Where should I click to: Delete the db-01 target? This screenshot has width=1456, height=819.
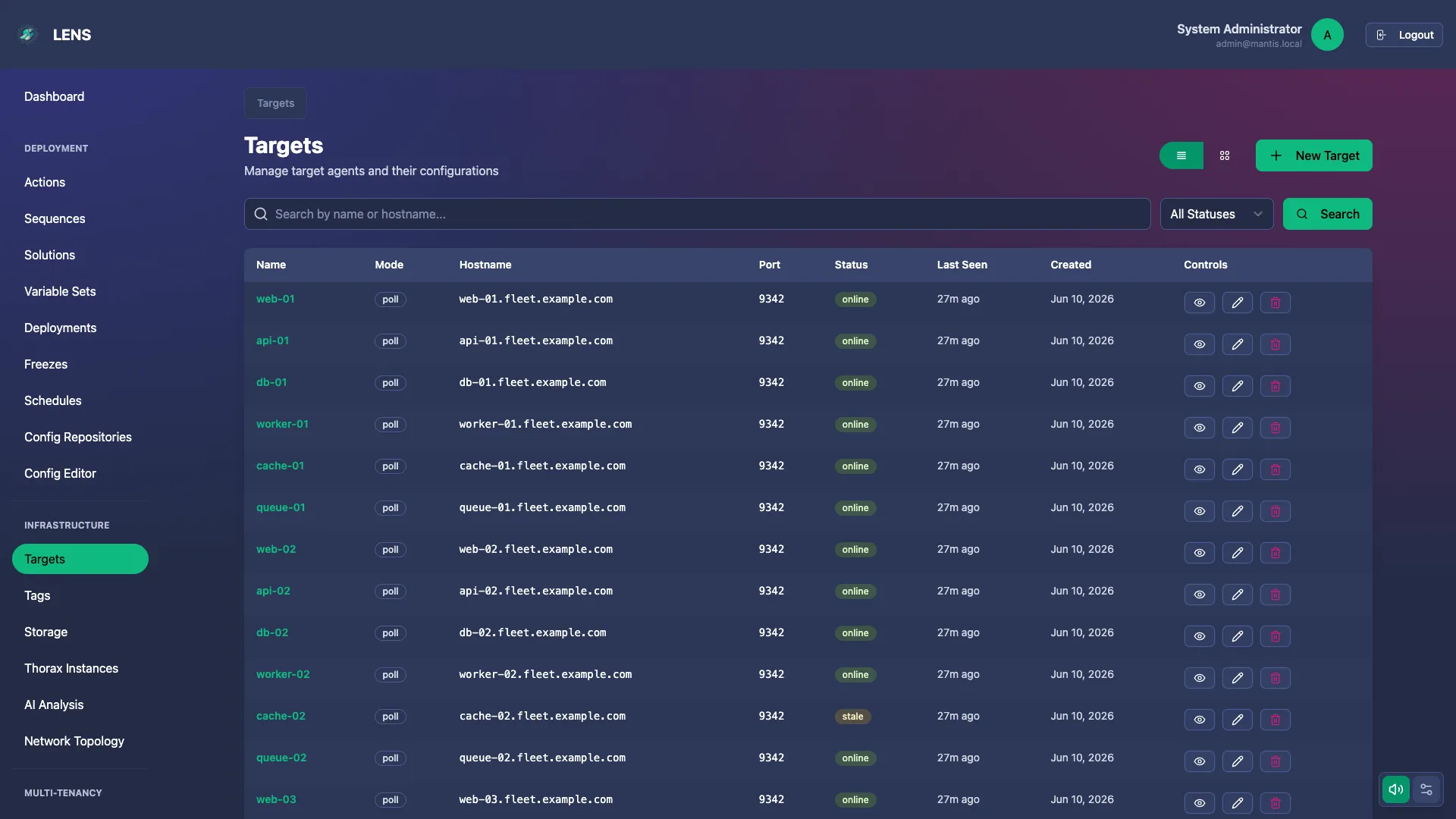tap(1276, 386)
